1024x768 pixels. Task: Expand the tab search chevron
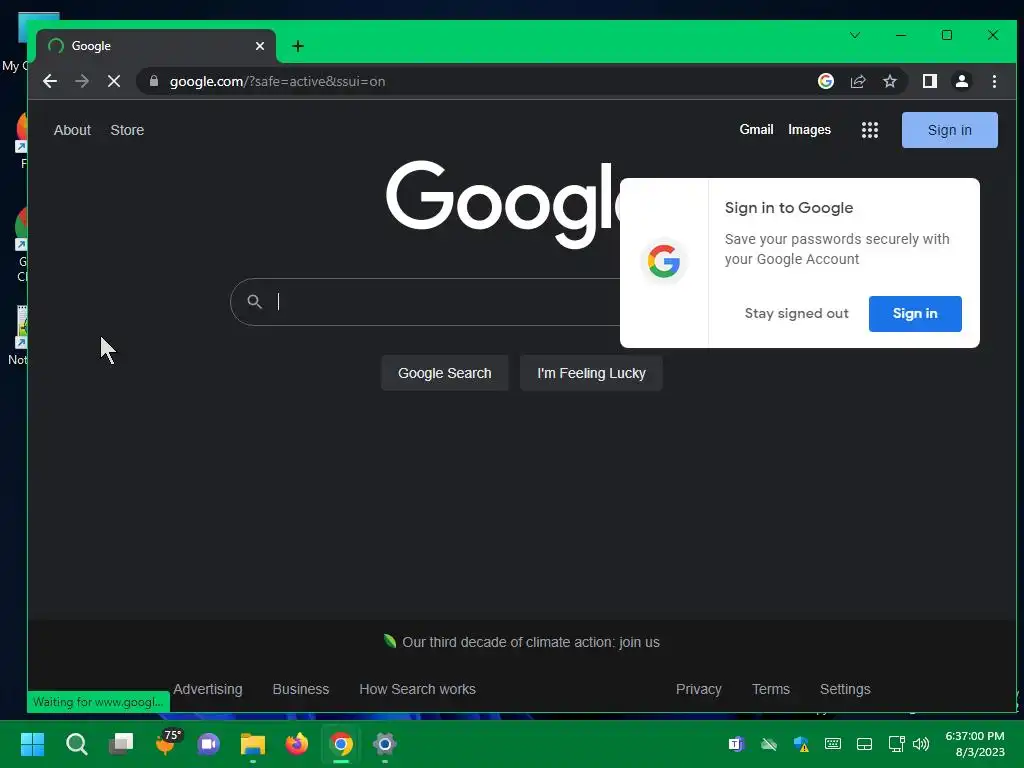click(x=854, y=35)
